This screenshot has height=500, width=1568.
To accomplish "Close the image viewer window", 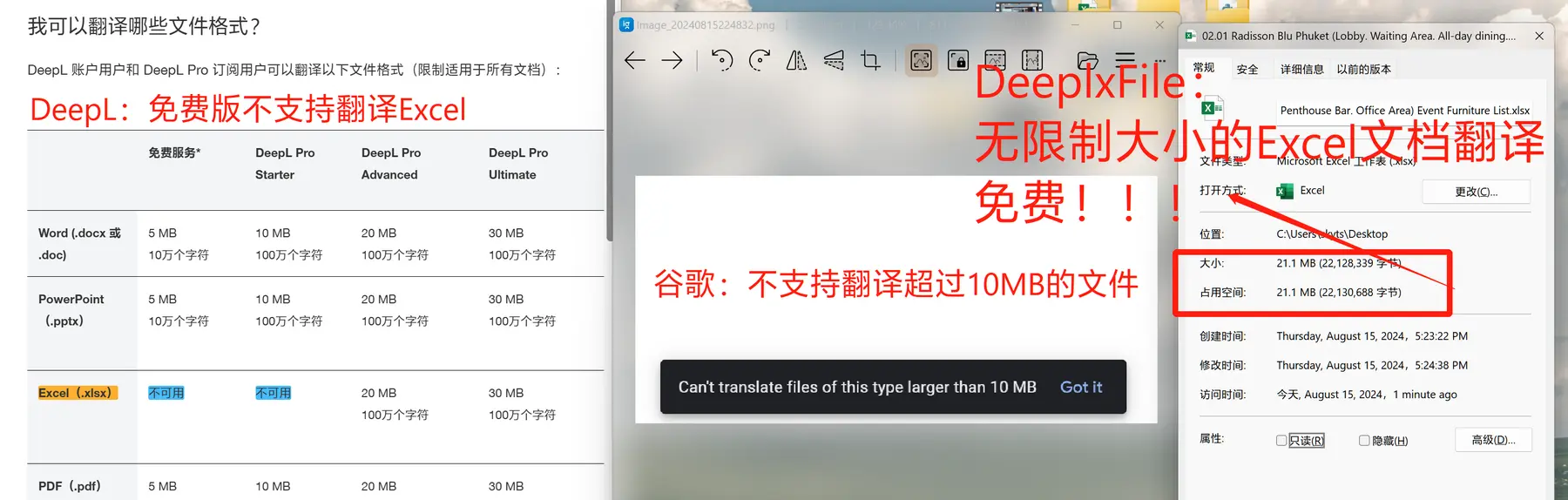I will pos(1159,24).
